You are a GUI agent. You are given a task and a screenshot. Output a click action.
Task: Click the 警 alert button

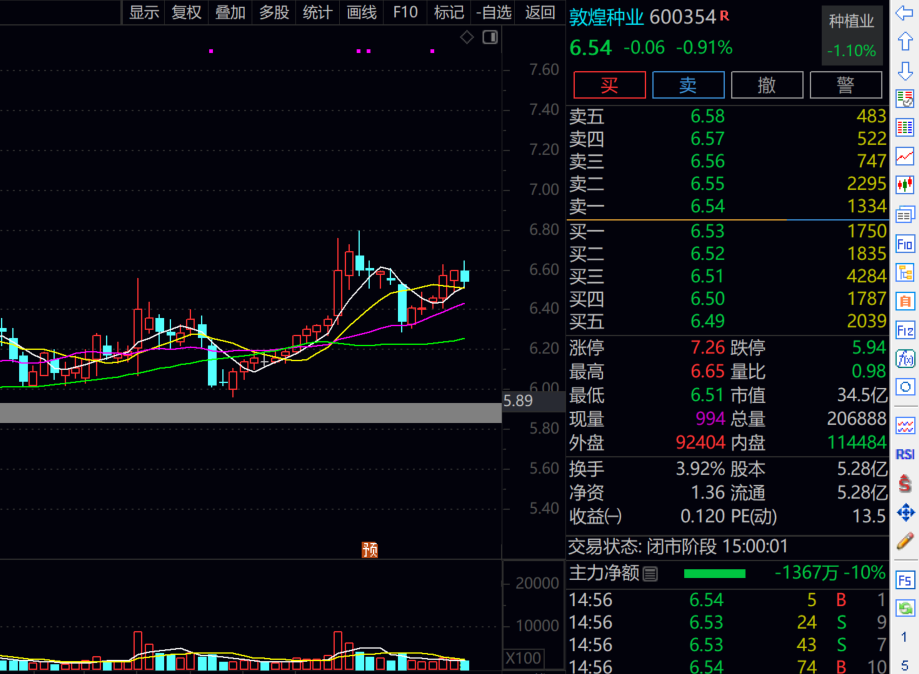845,85
